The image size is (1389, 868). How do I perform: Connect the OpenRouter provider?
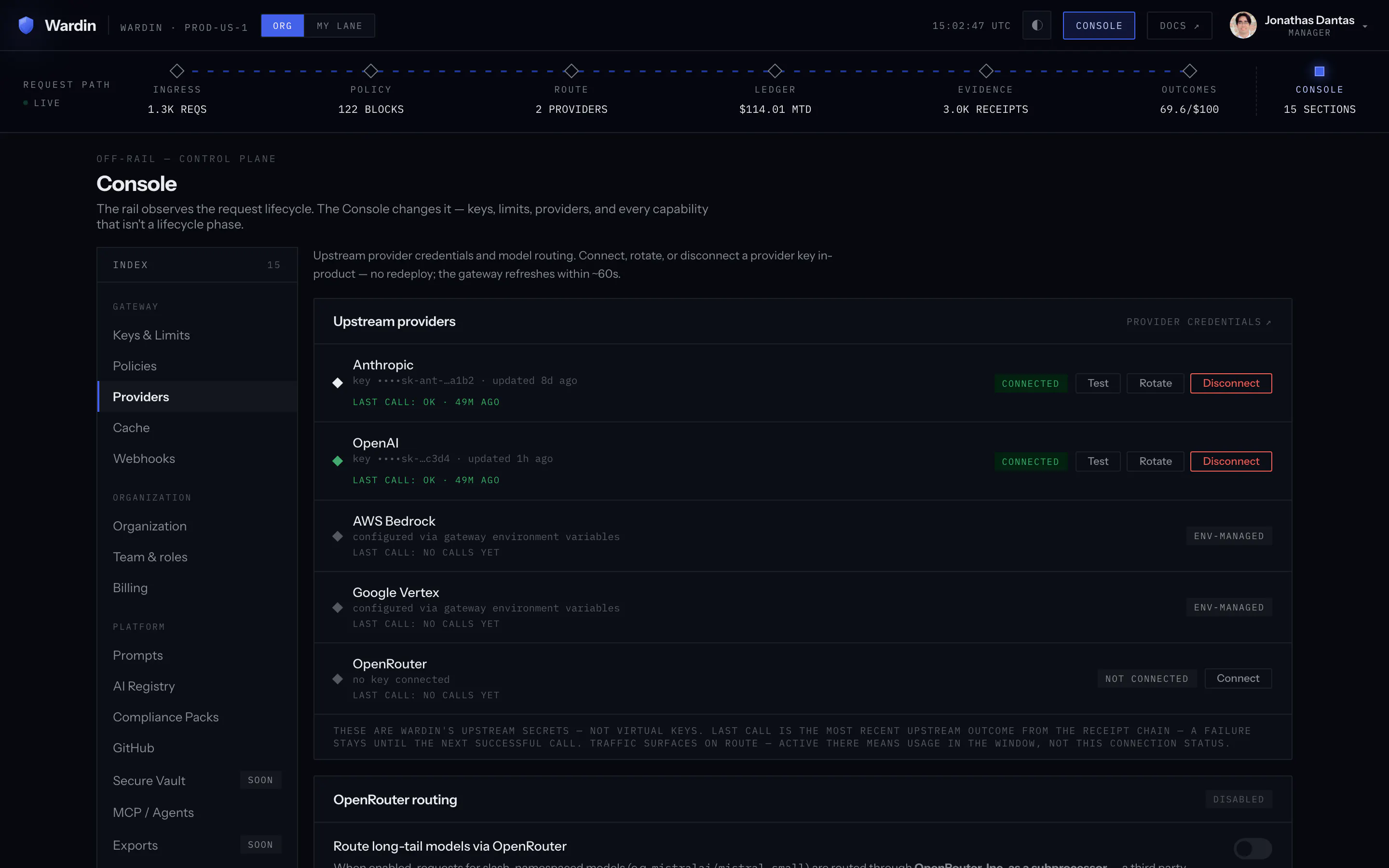[x=1238, y=678]
